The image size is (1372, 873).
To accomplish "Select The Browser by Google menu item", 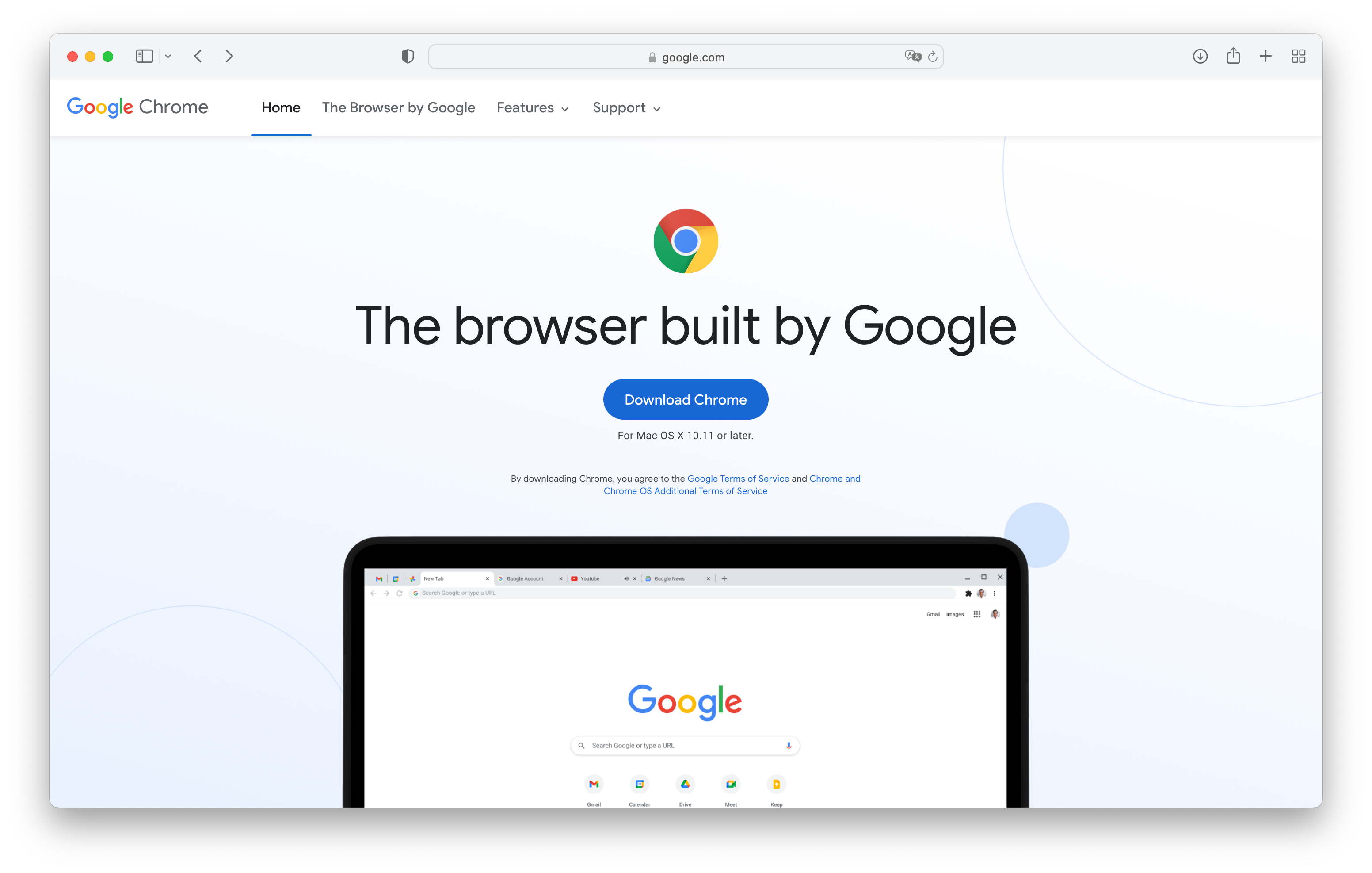I will click(398, 108).
